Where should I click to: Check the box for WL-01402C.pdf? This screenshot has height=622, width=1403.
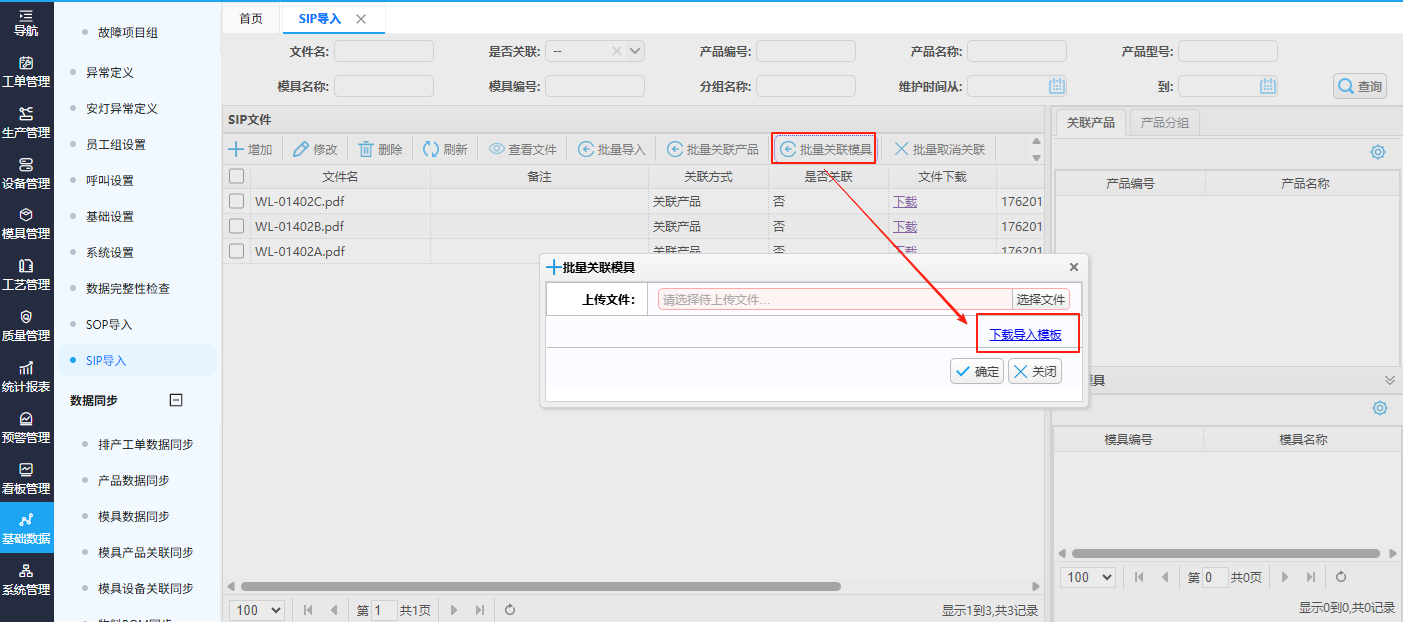click(x=237, y=201)
